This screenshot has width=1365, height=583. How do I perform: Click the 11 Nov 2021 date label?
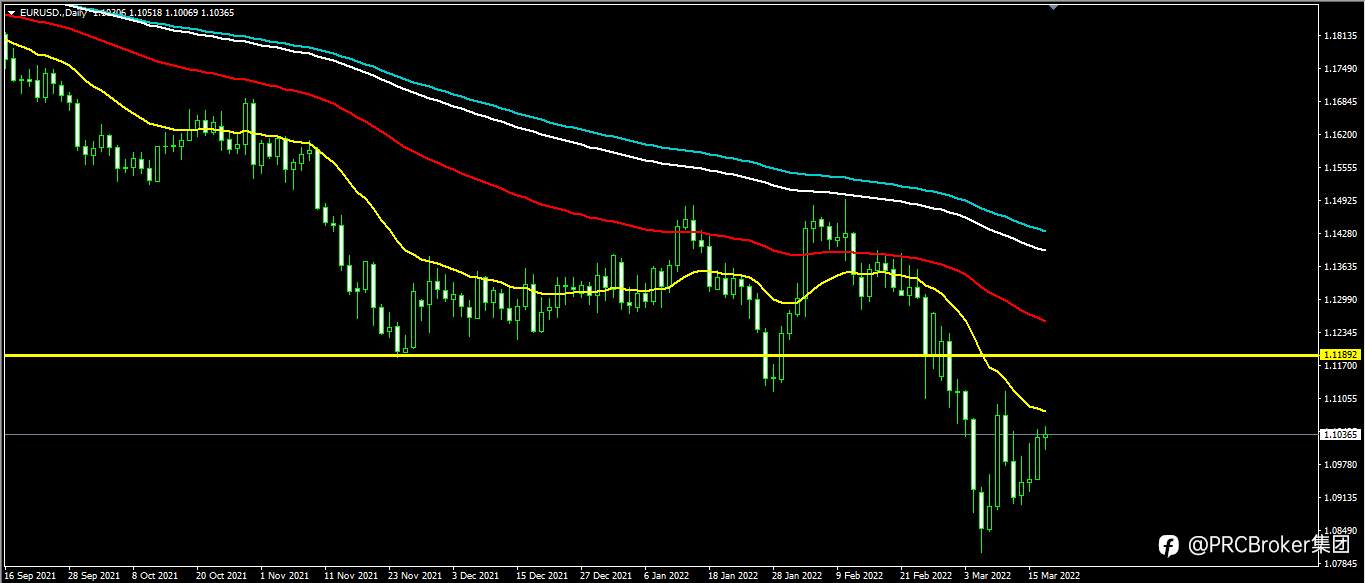[x=350, y=576]
